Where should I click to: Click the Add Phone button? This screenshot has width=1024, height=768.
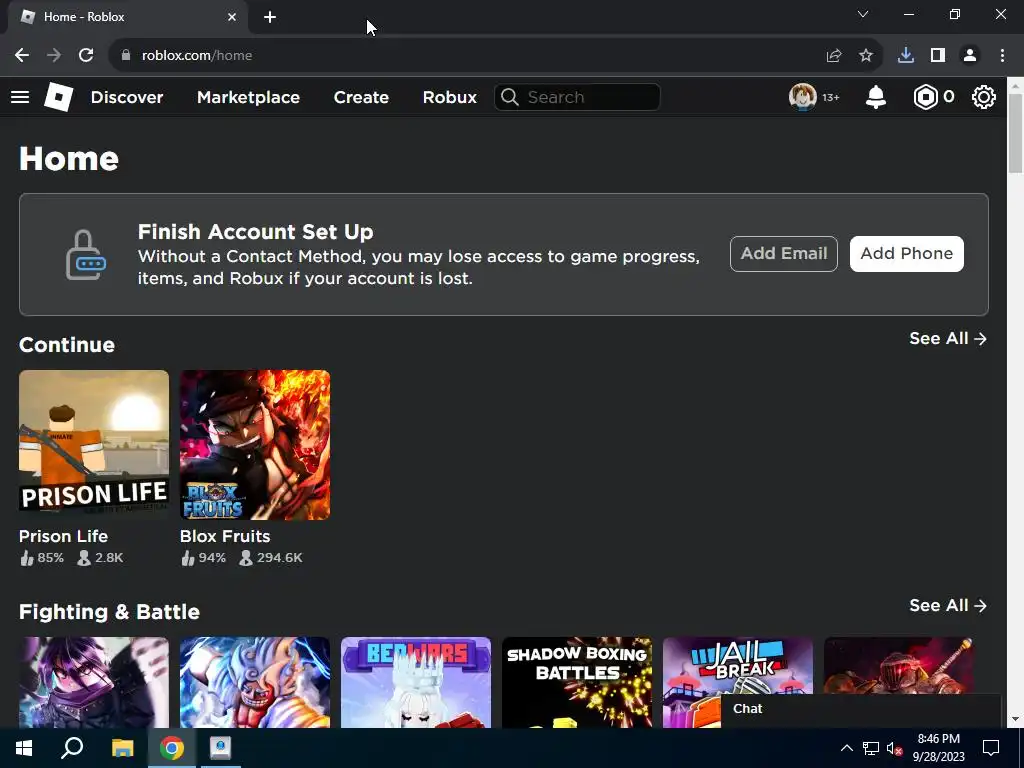tap(906, 253)
